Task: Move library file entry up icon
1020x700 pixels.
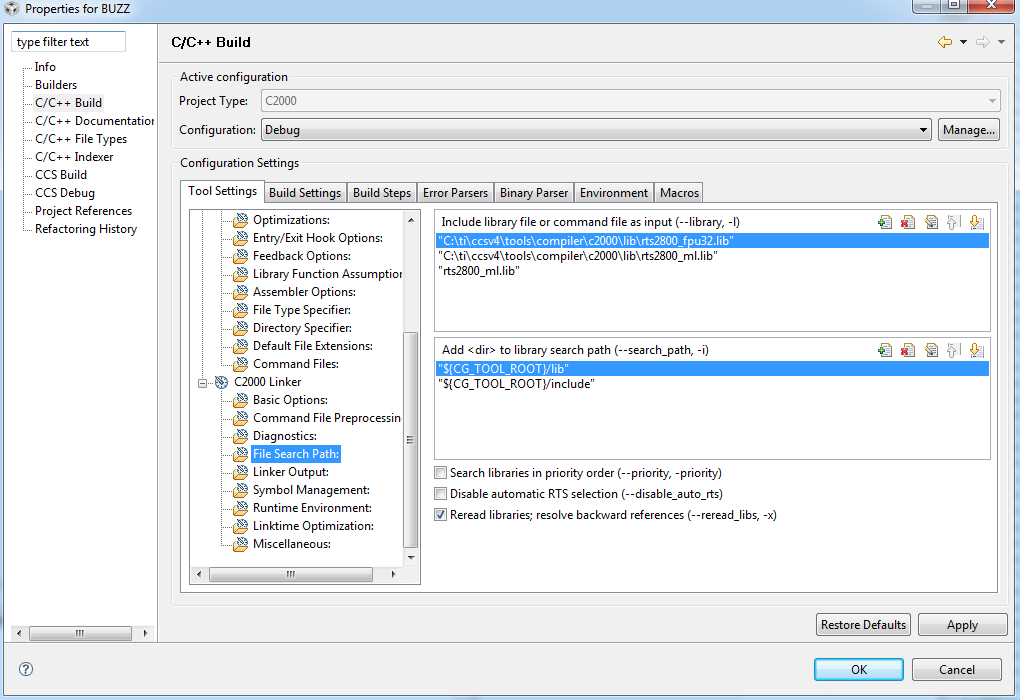Action: [953, 222]
